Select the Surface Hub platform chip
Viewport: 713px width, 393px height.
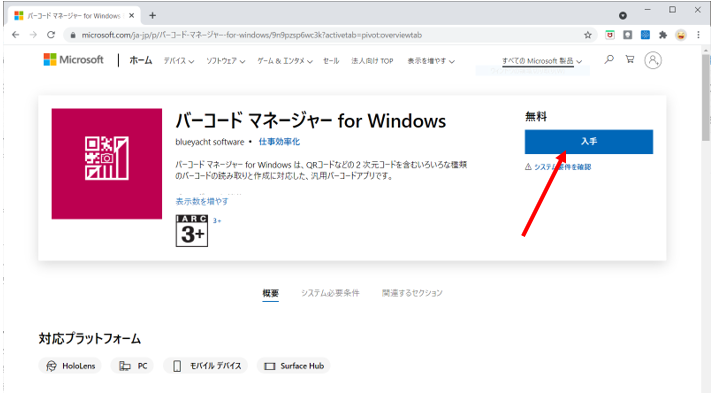tap(294, 366)
